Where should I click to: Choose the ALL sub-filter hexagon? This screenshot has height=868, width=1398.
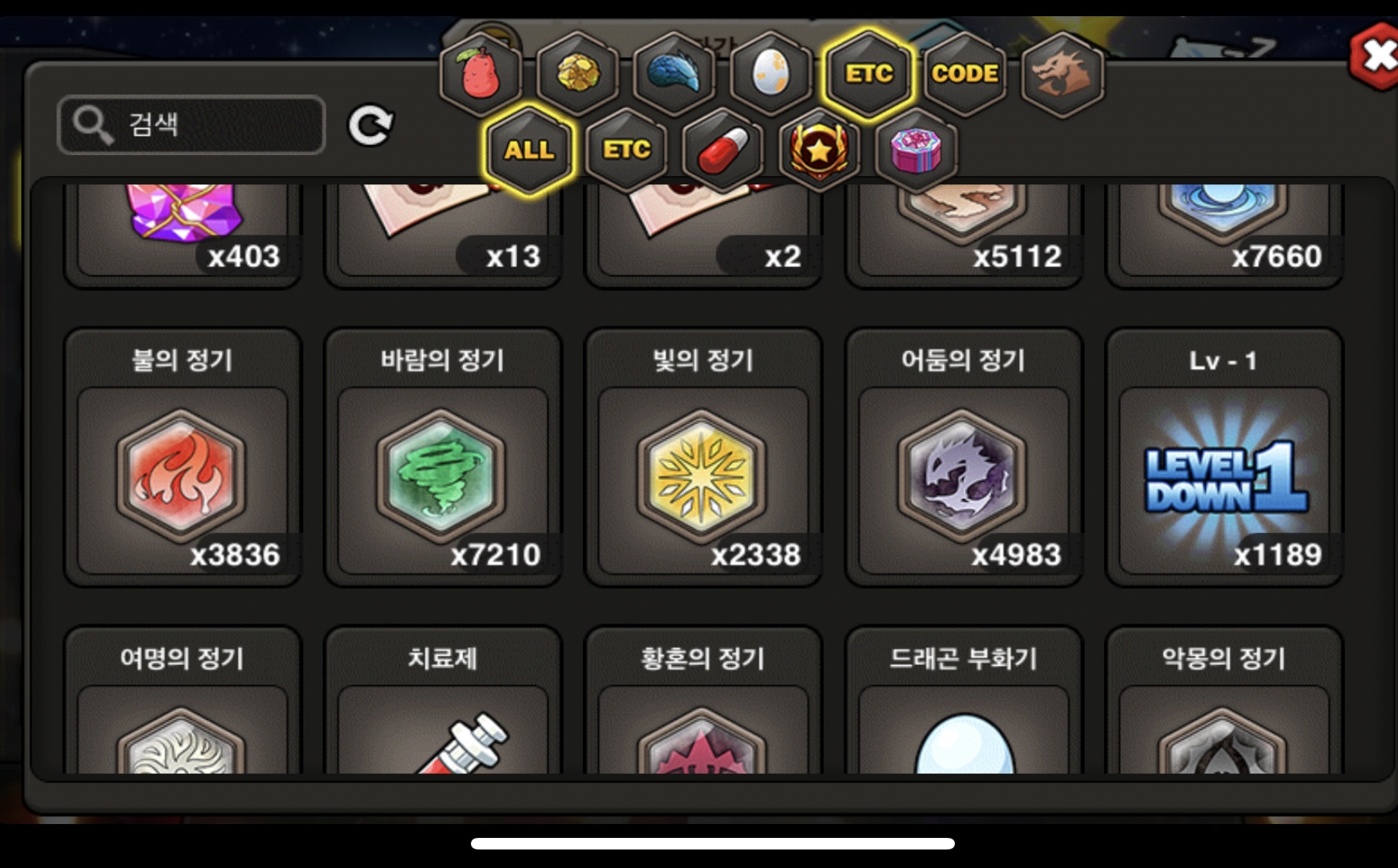click(529, 150)
